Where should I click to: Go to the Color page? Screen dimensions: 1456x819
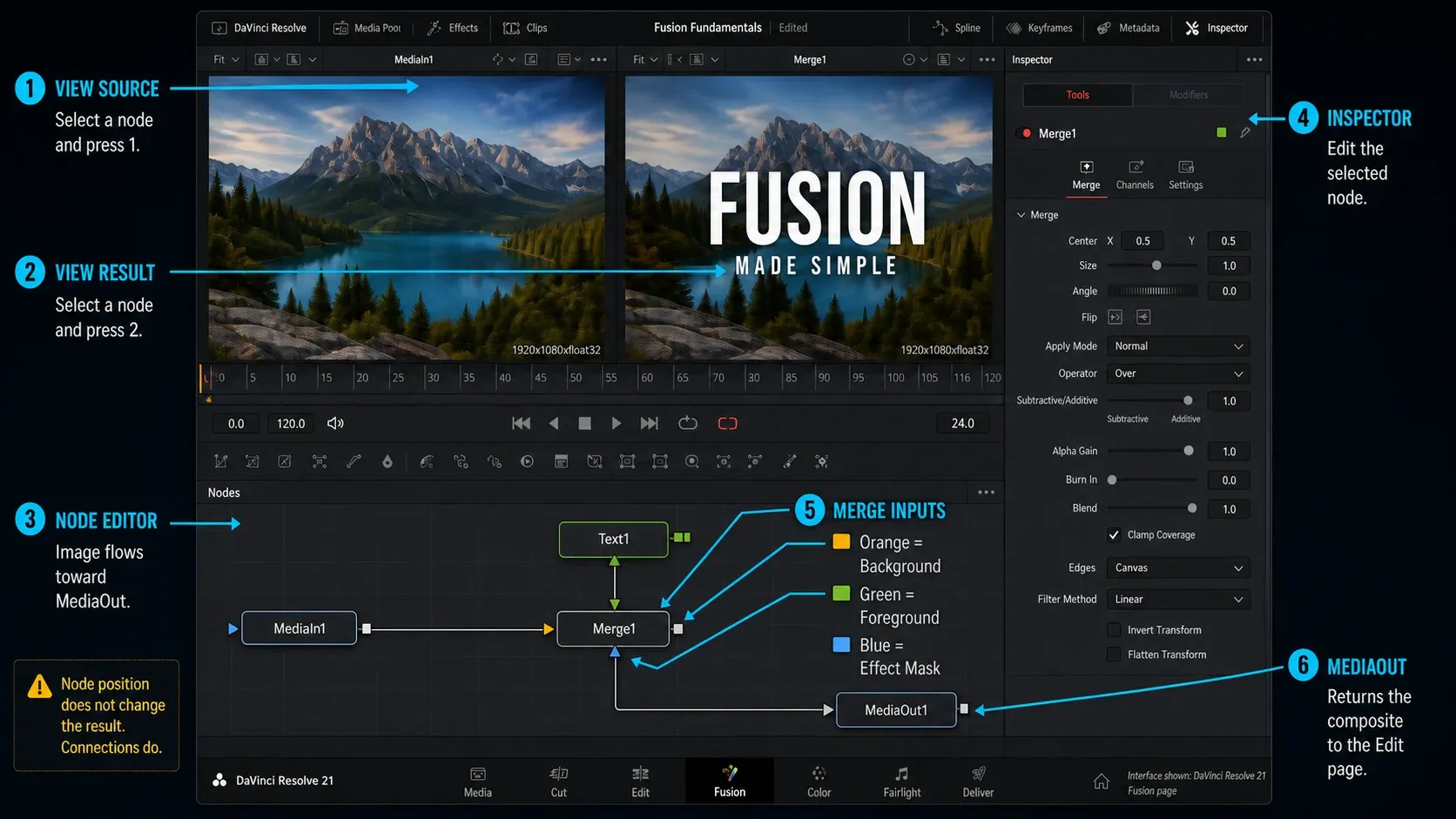[x=819, y=782]
